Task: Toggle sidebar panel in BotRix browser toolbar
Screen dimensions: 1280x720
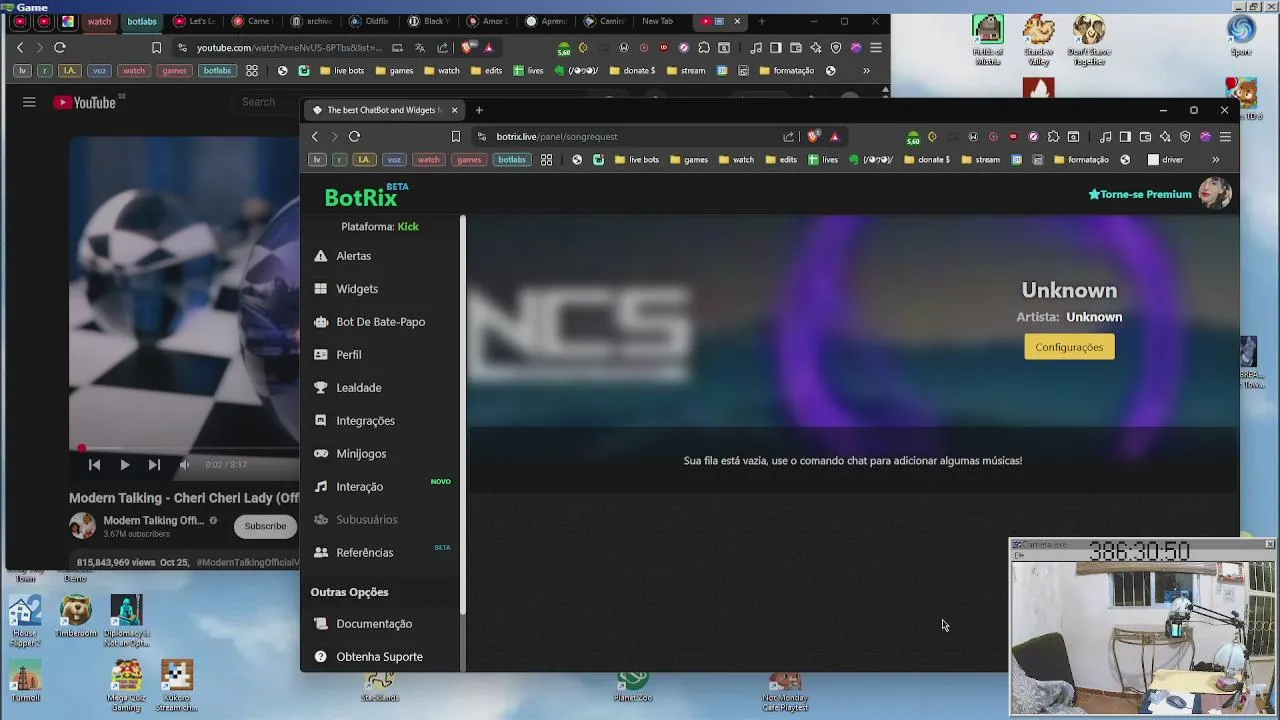Action: point(1125,137)
